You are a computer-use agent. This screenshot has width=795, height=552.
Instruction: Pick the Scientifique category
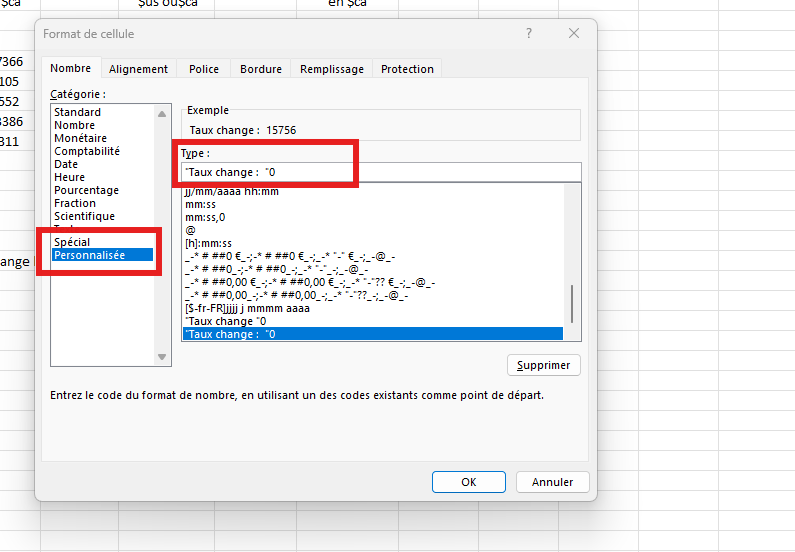click(x=84, y=216)
